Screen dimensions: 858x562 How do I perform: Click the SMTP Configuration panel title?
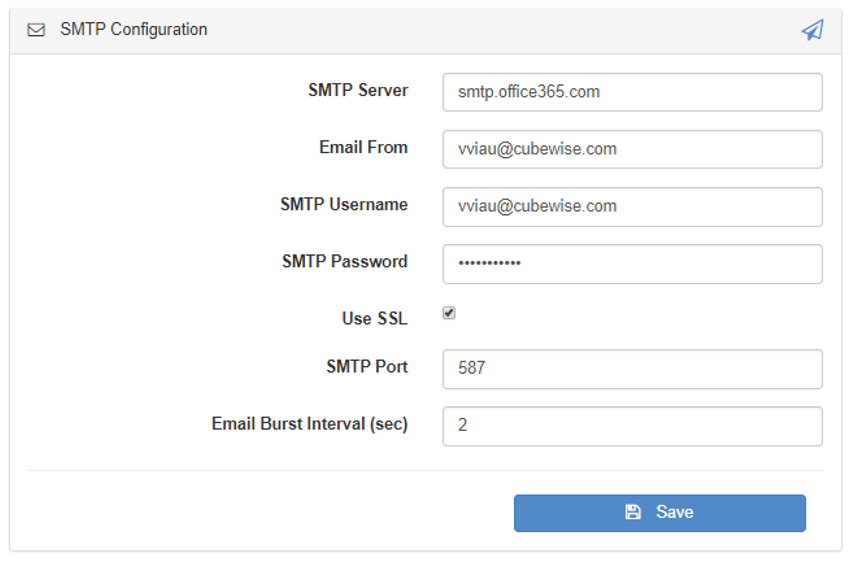tap(133, 29)
